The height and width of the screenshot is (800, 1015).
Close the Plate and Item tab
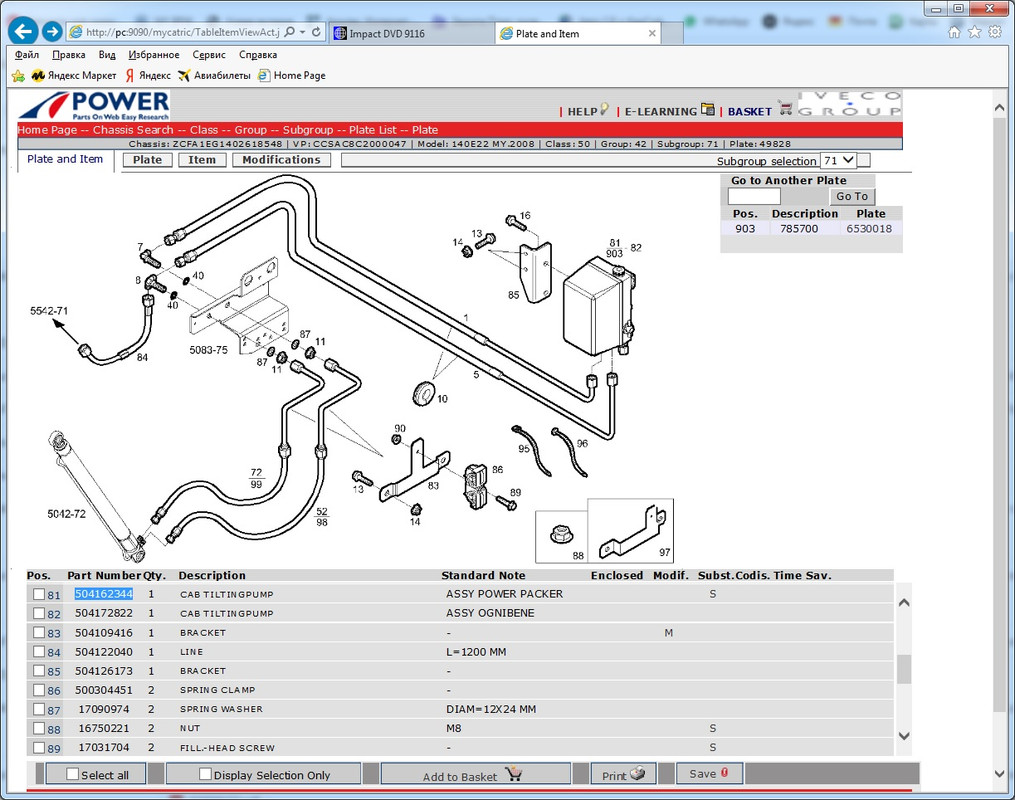click(652, 34)
